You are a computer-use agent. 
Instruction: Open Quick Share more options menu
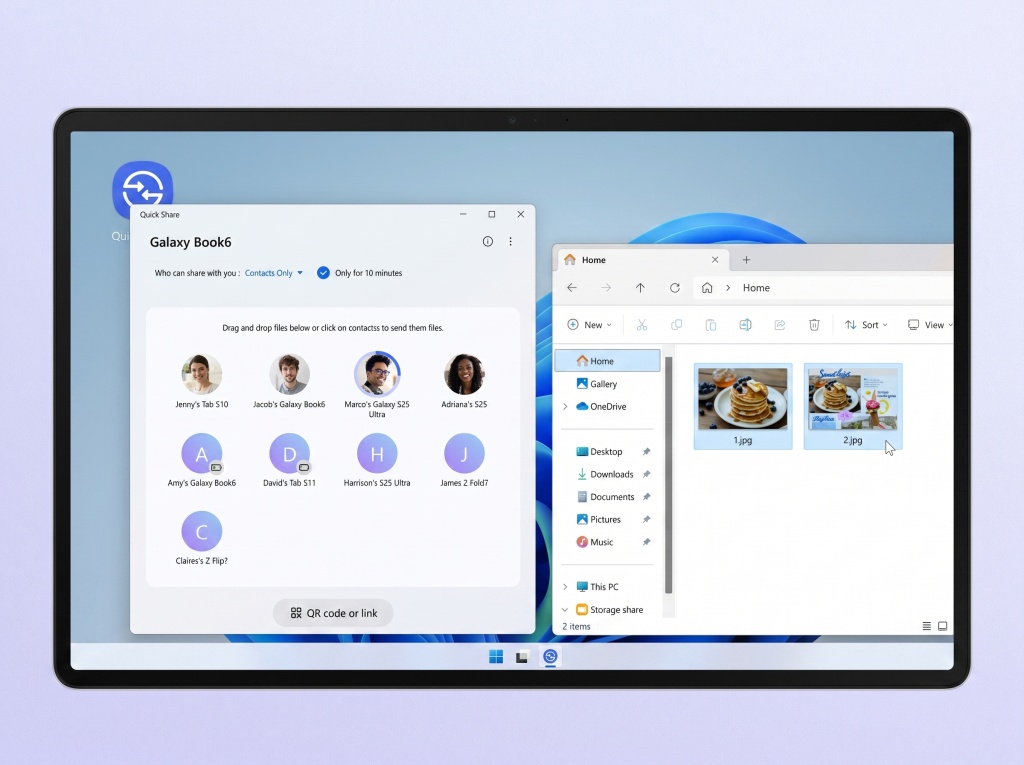coord(510,242)
